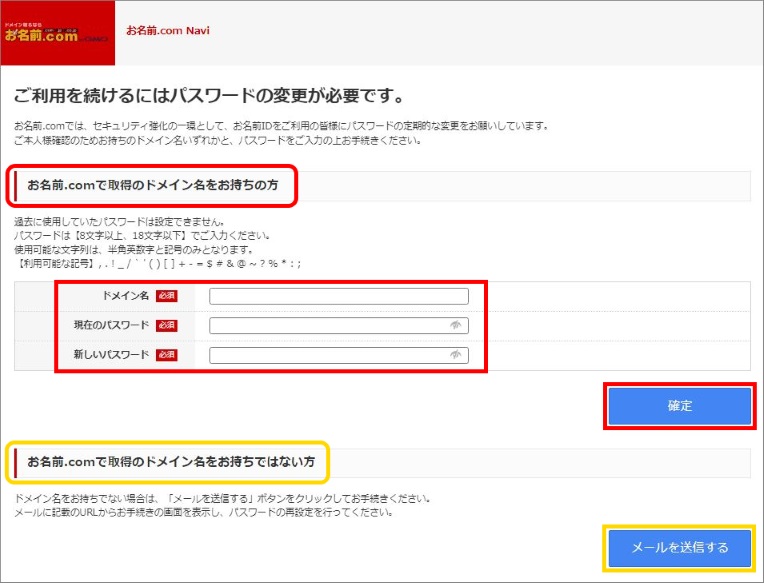This screenshot has width=764, height=583.
Task: Show the new password via eye icon
Action: click(x=456, y=355)
